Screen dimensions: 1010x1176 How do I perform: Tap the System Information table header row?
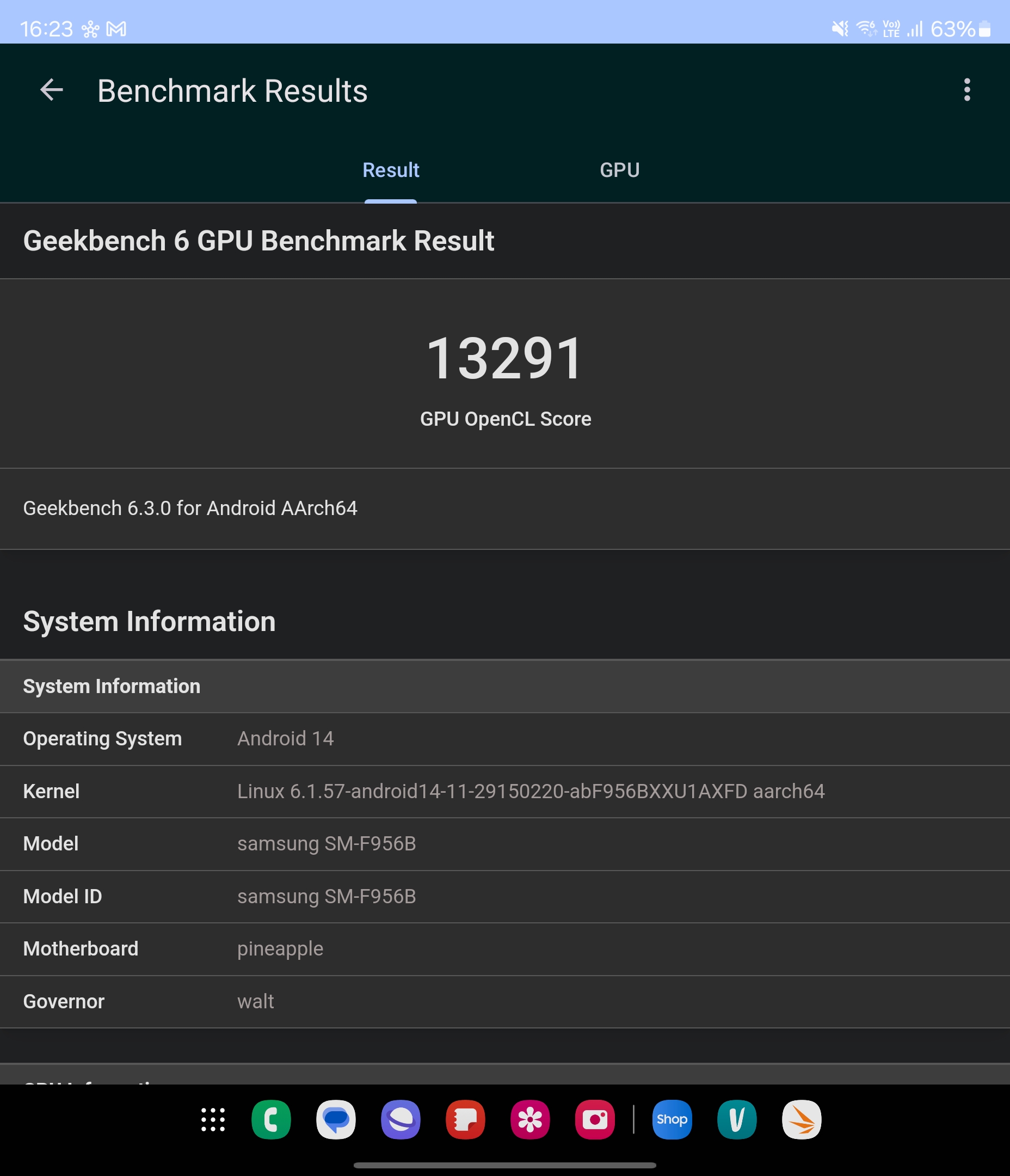(x=505, y=686)
